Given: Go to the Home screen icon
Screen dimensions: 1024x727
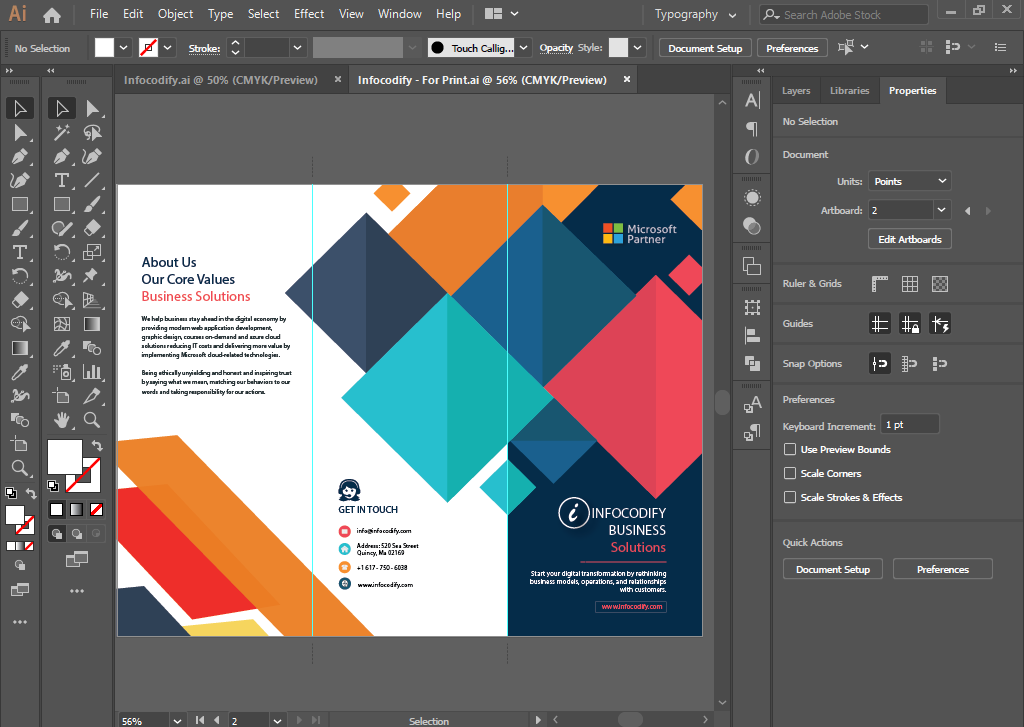Looking at the screenshot, I should (52, 15).
